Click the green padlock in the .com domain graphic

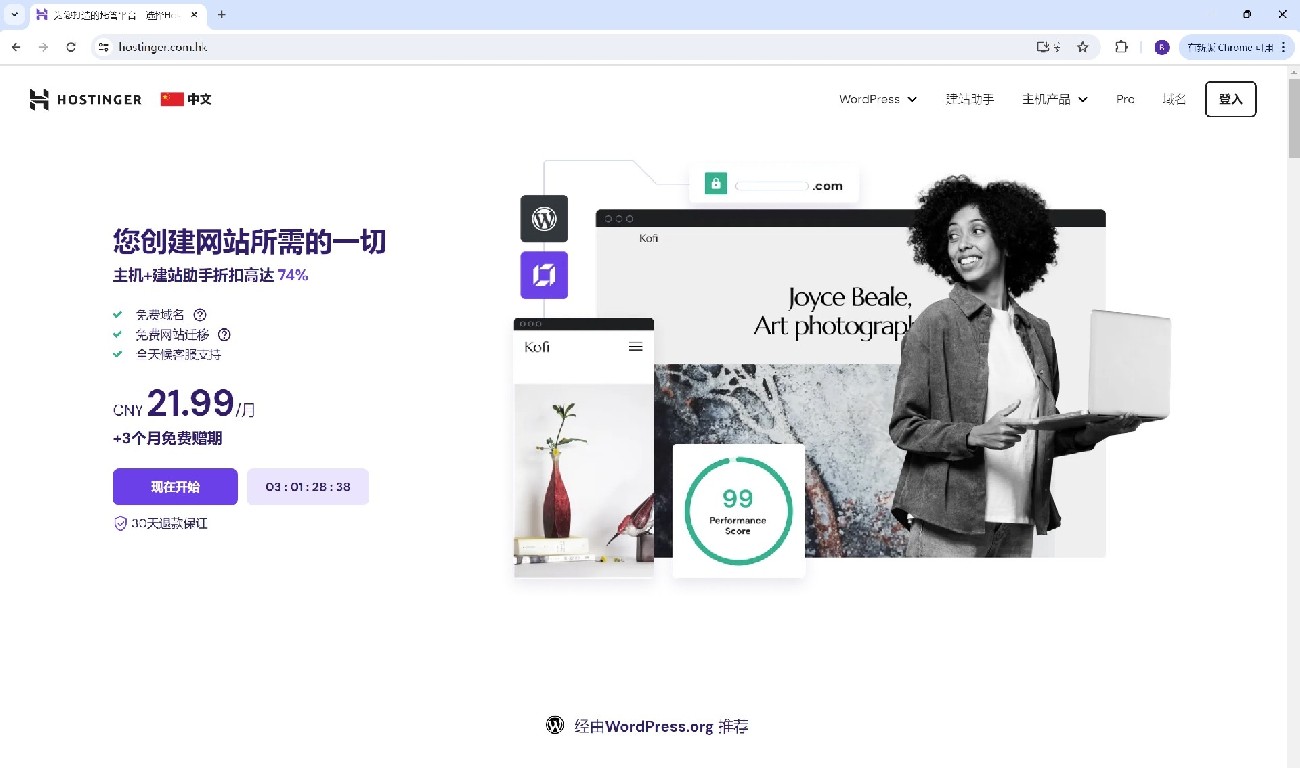[715, 183]
